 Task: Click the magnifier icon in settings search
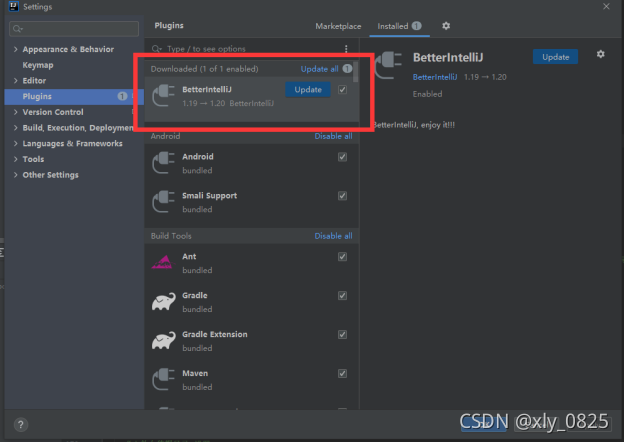coord(18,29)
